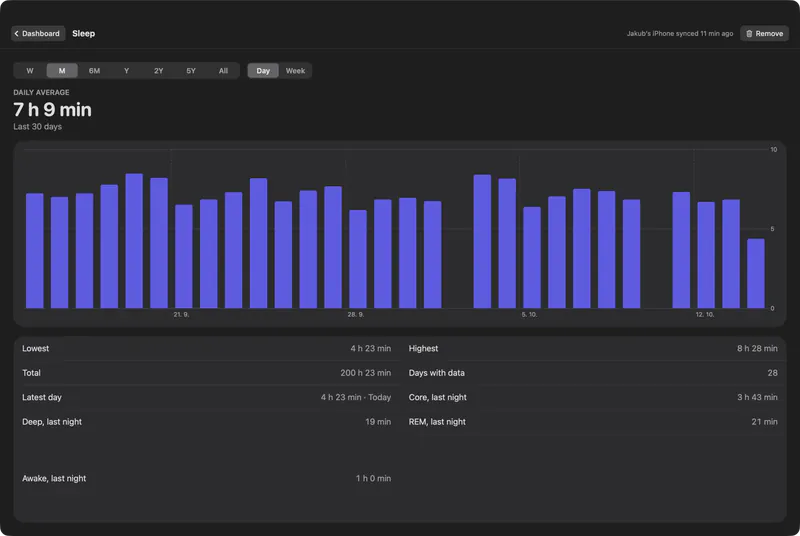Switch to the 6M time range

point(94,71)
